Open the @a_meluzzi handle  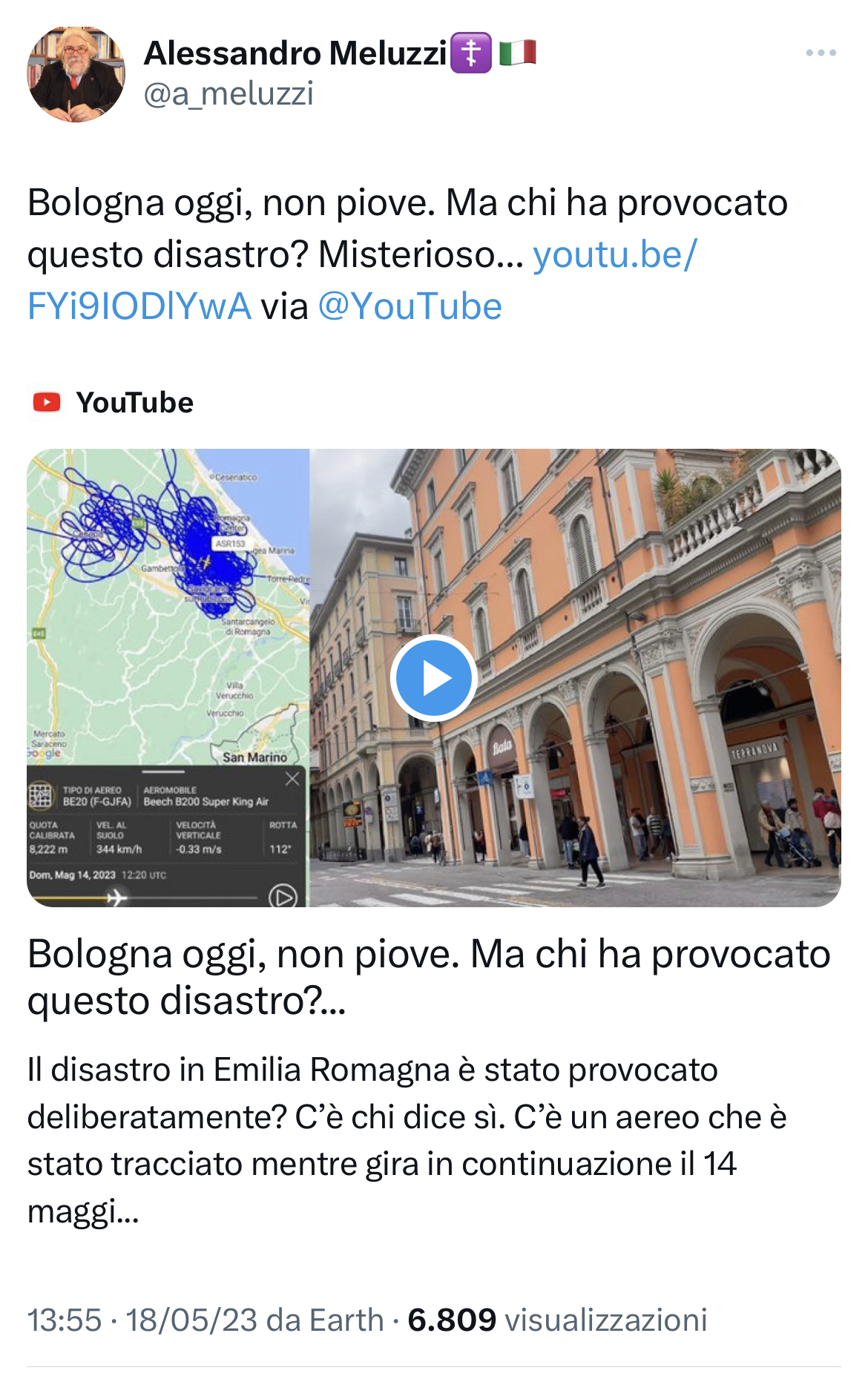pos(228,93)
